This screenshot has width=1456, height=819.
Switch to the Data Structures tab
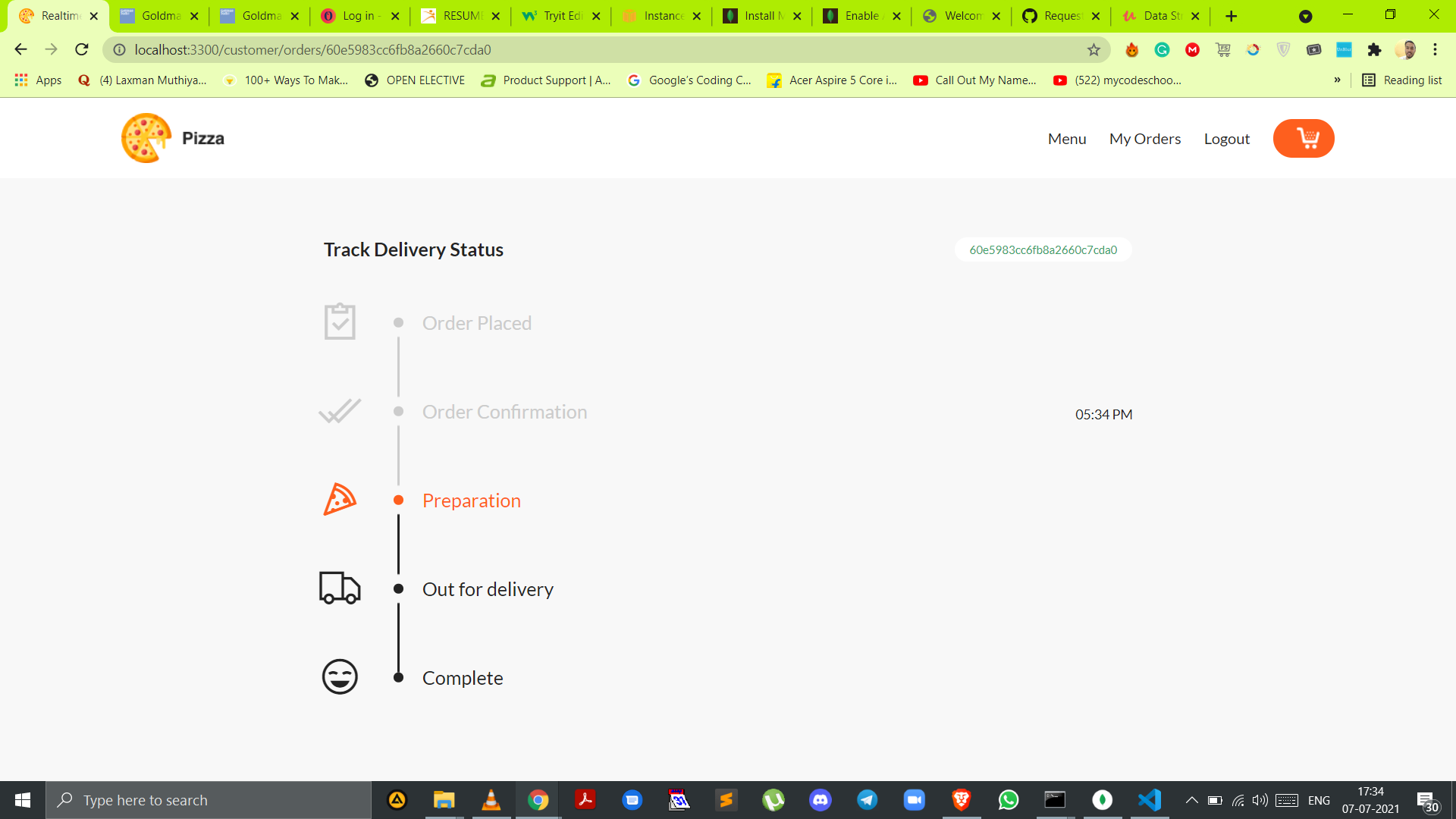click(1153, 16)
